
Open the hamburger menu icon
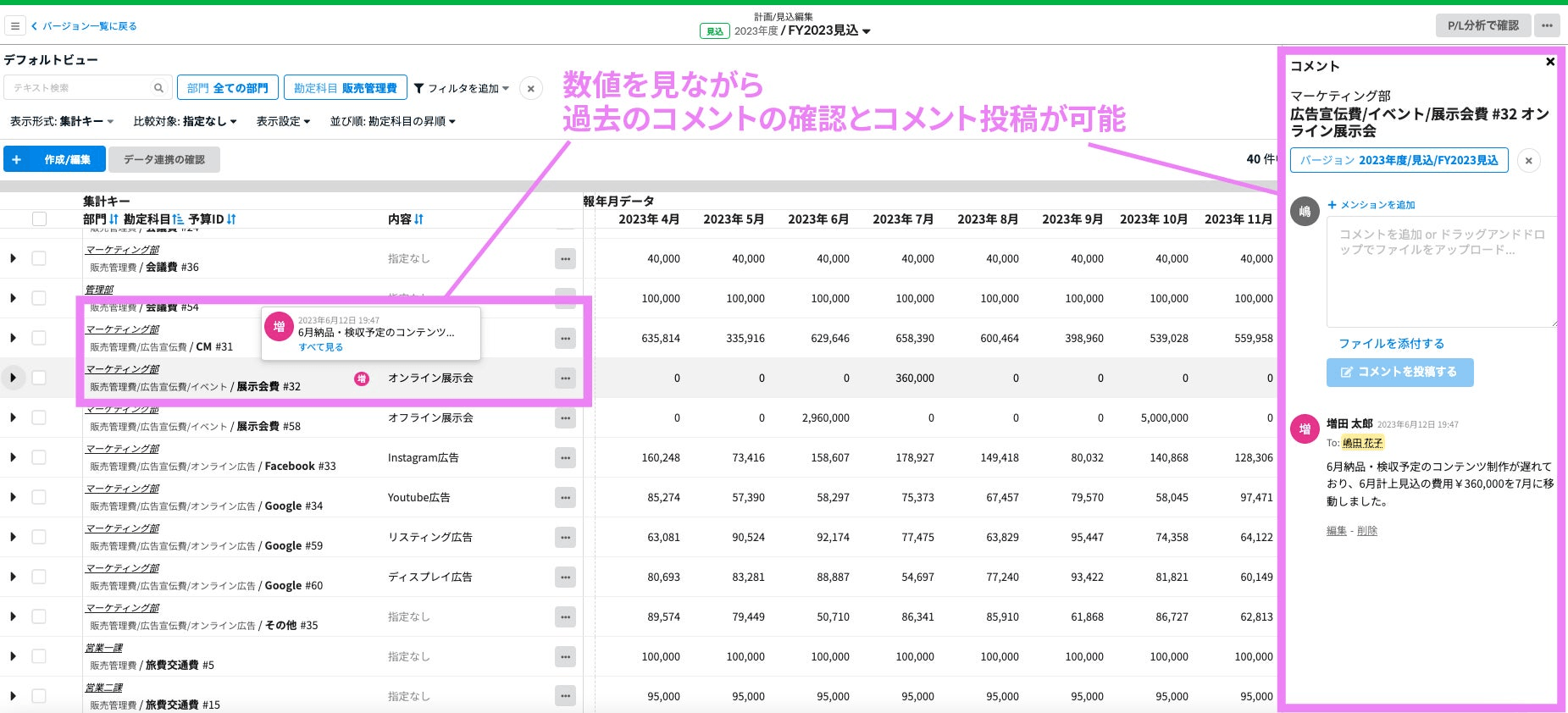click(x=14, y=26)
